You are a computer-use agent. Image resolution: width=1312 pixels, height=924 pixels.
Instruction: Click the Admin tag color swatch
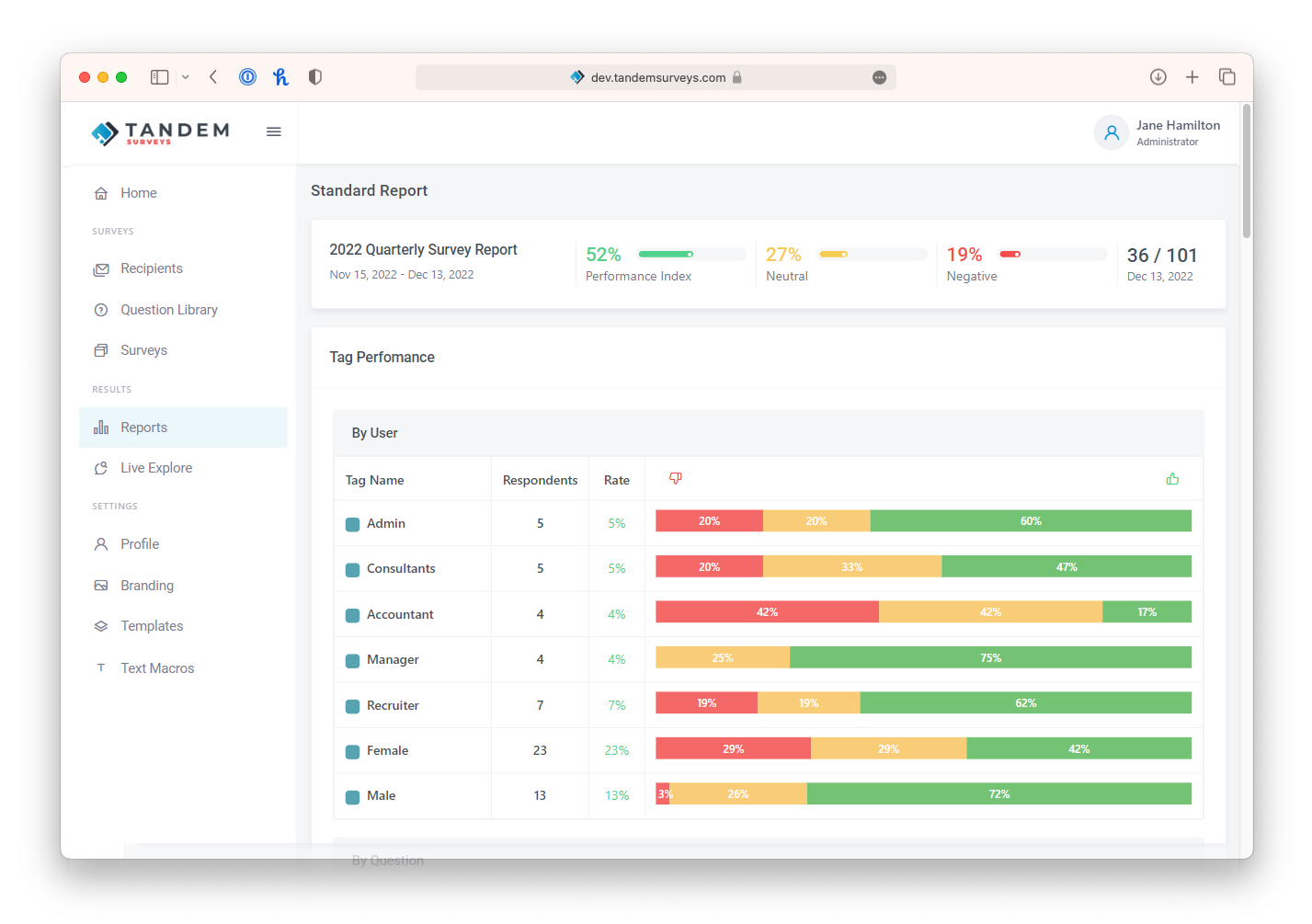pos(352,522)
